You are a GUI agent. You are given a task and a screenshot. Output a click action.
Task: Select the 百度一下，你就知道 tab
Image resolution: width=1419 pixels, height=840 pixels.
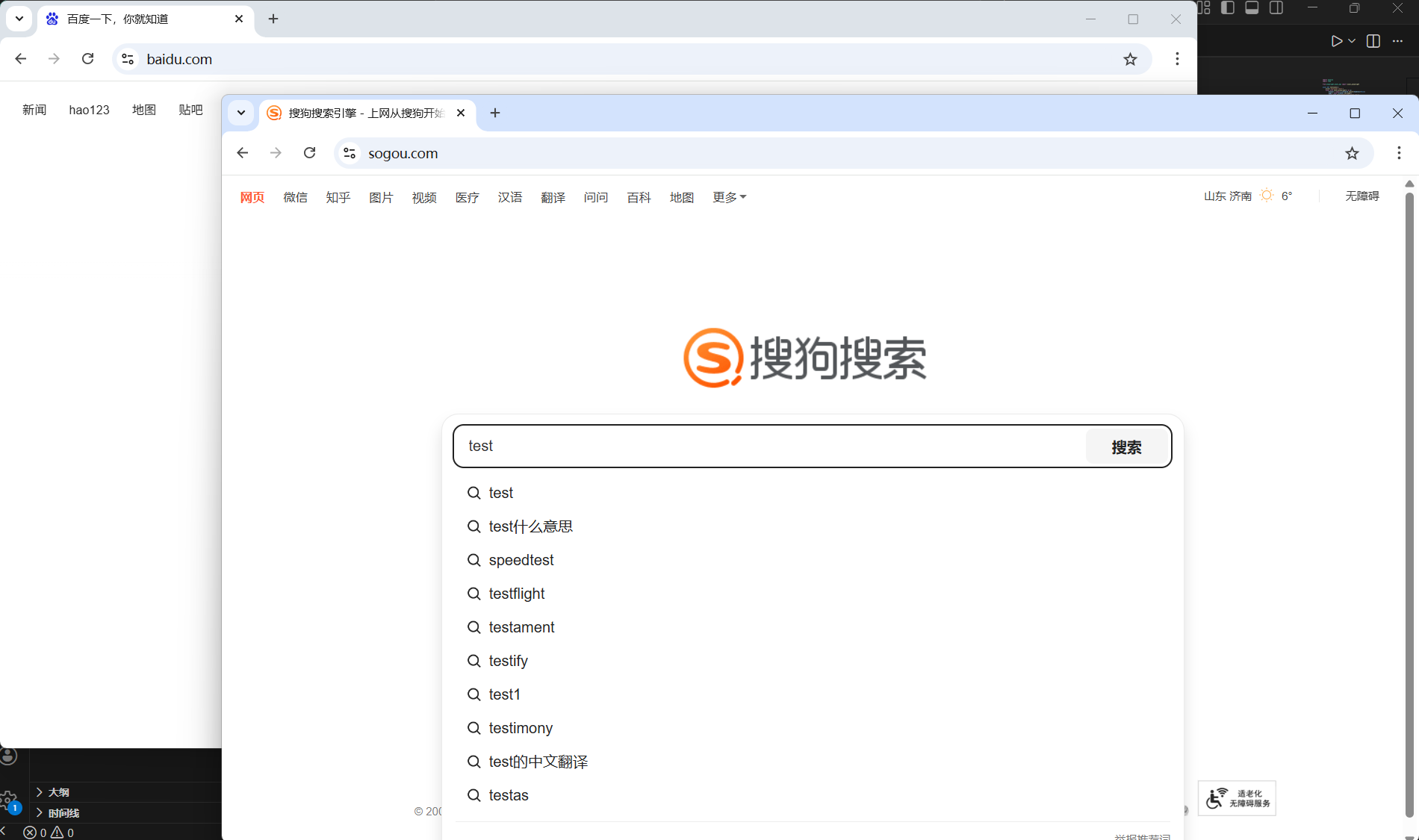coord(146,19)
